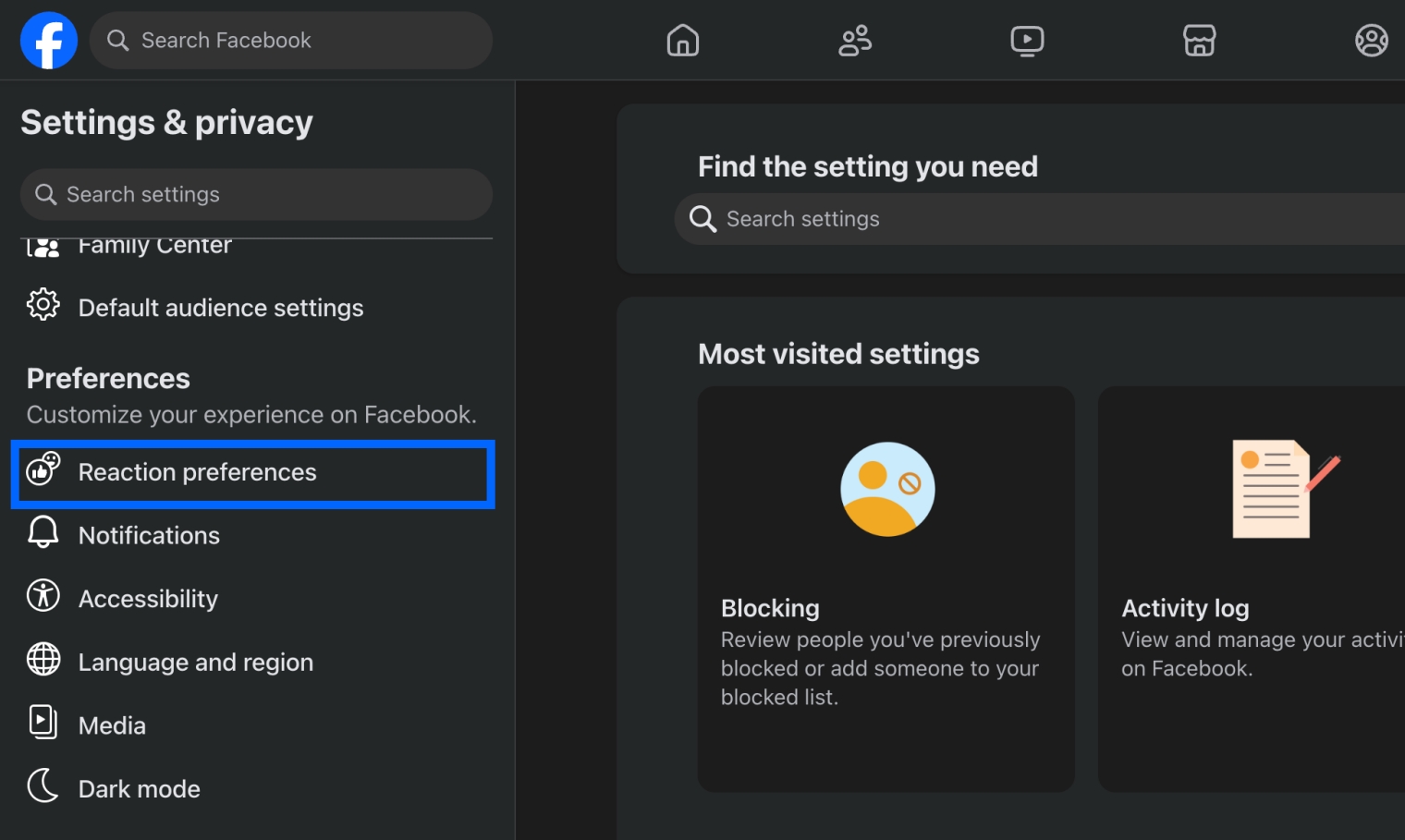The image size is (1405, 840).
Task: Click the Facebook logo
Action: tap(48, 40)
